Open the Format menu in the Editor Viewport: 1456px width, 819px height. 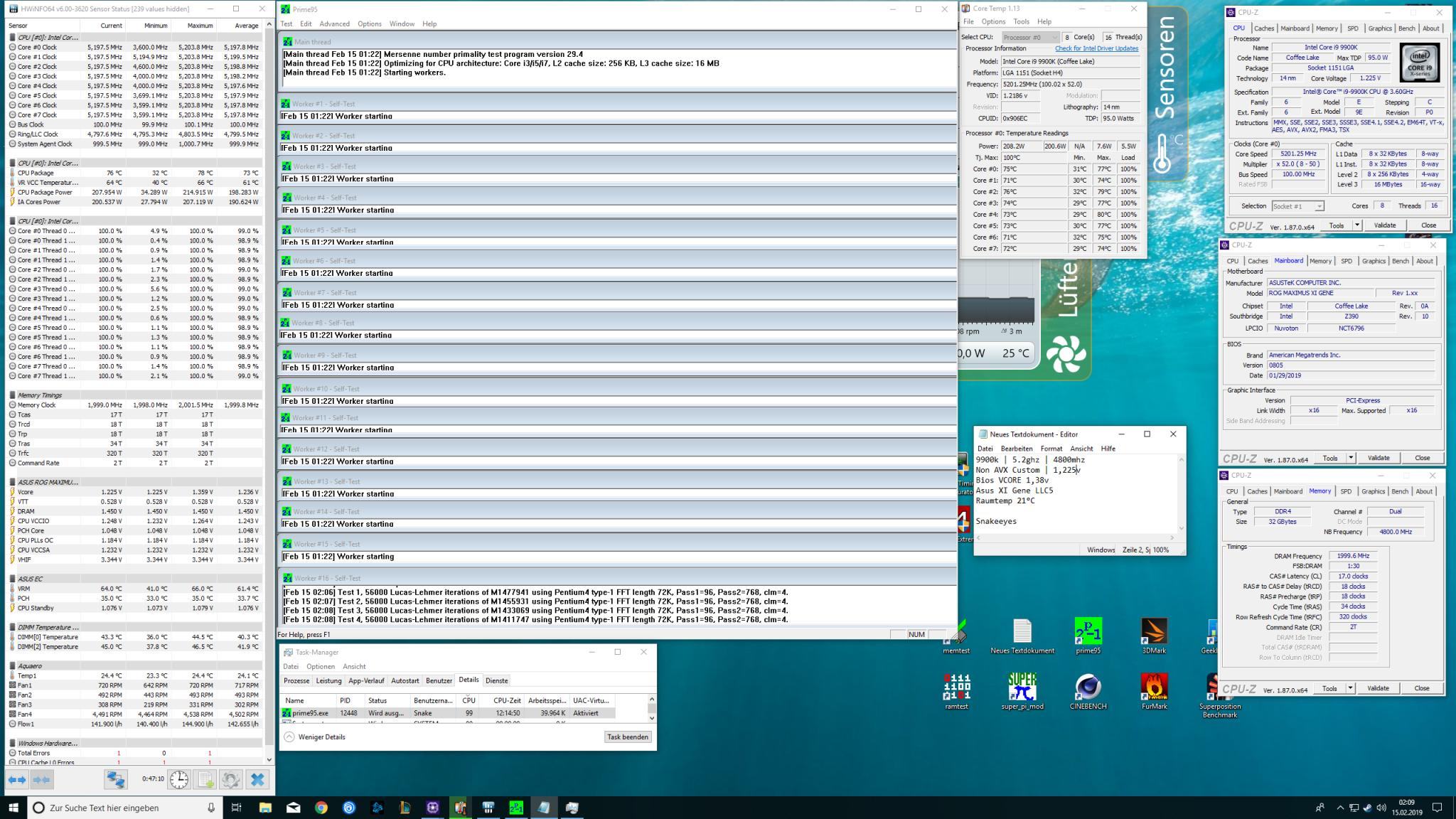click(1051, 449)
